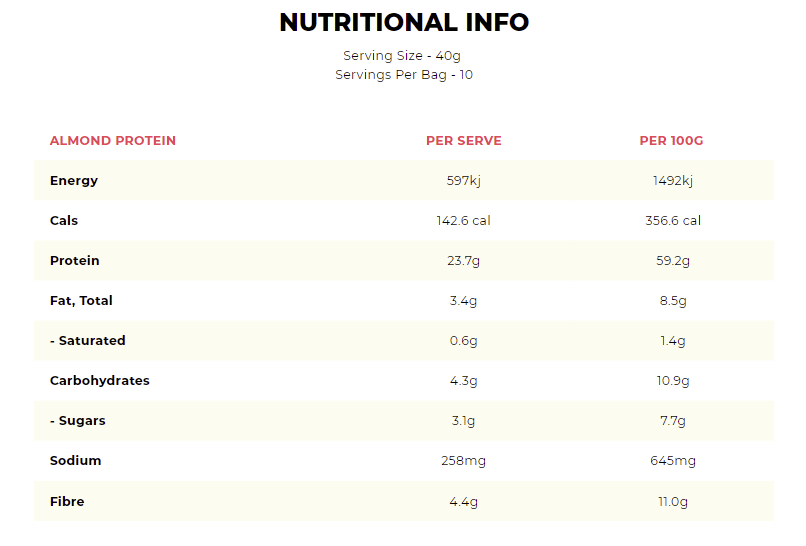806x546 pixels.
Task: Click the Protein row label
Action: point(75,261)
